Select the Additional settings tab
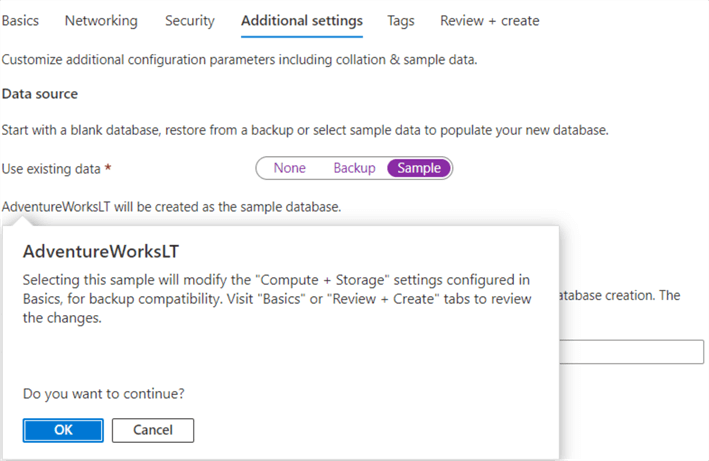Image resolution: width=709 pixels, height=461 pixels. tap(302, 20)
